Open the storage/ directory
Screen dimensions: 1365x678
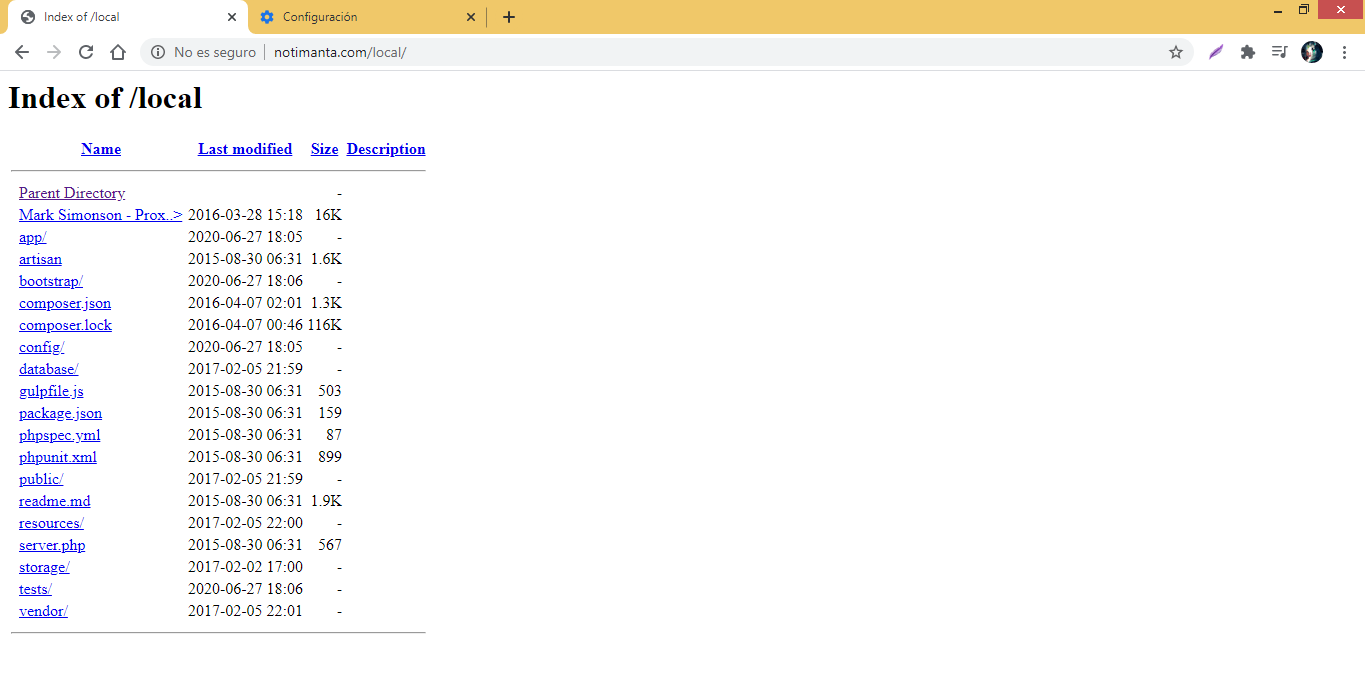pyautogui.click(x=44, y=567)
